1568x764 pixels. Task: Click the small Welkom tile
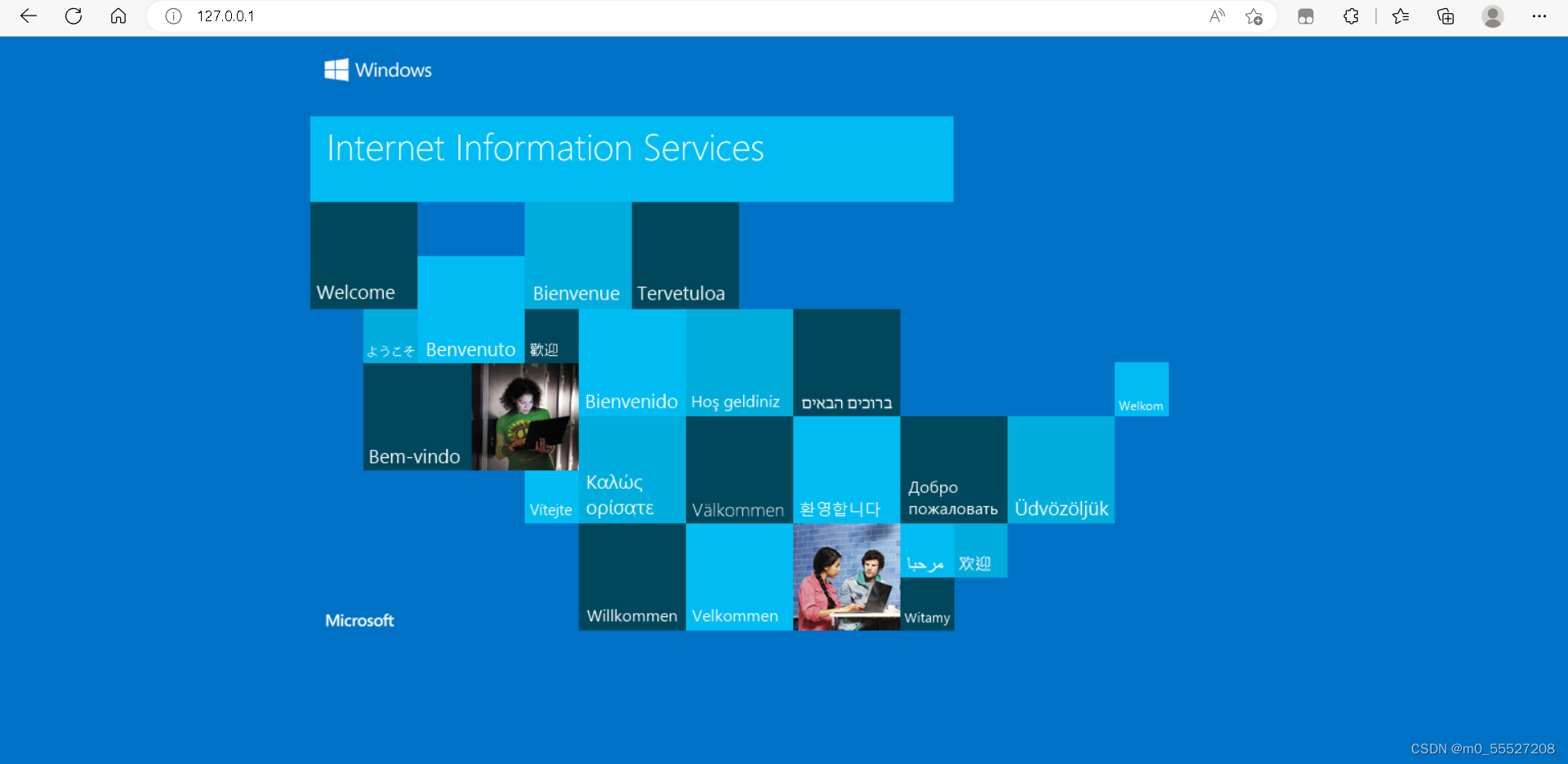click(1142, 389)
